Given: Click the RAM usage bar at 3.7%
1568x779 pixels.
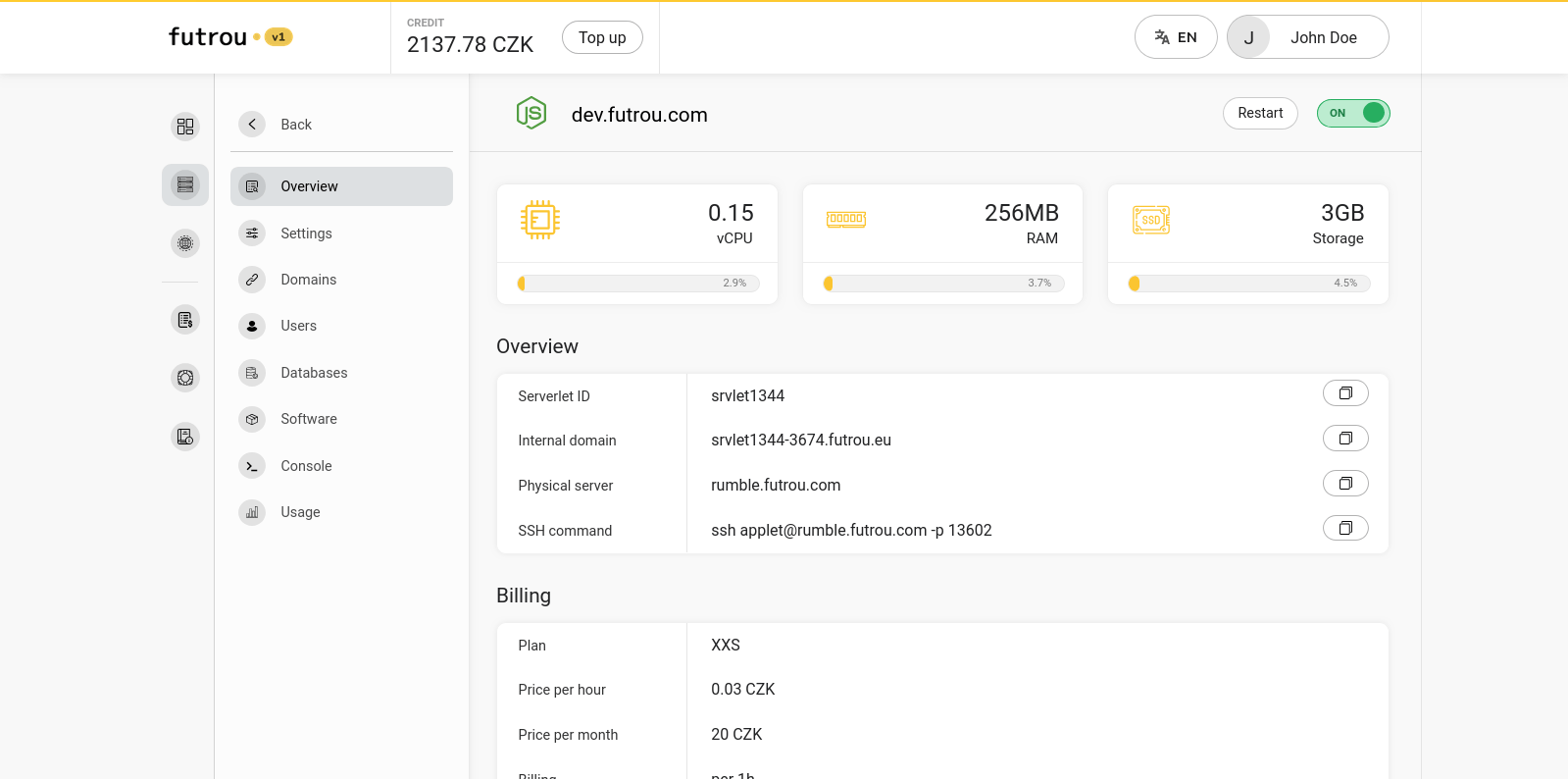Looking at the screenshot, I should pyautogui.click(x=944, y=284).
